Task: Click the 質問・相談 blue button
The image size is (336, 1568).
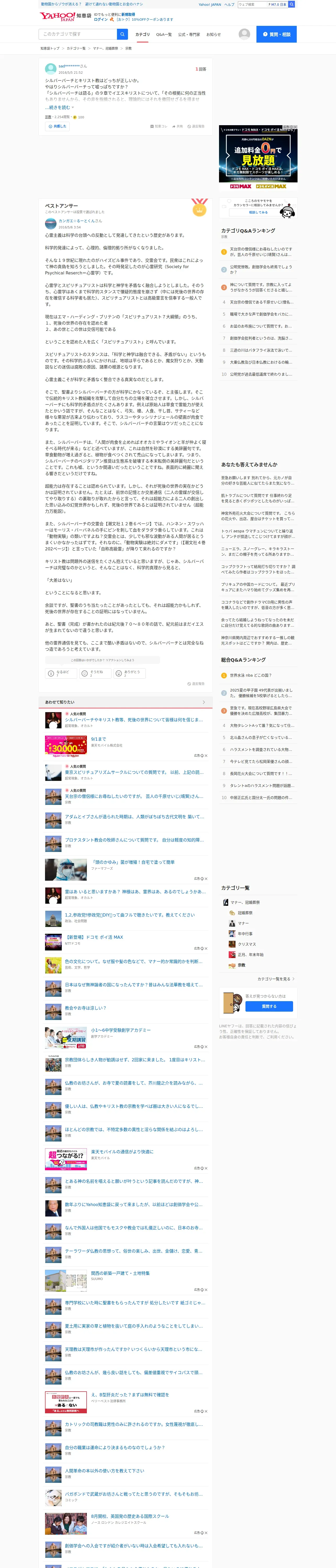Action: [276, 34]
